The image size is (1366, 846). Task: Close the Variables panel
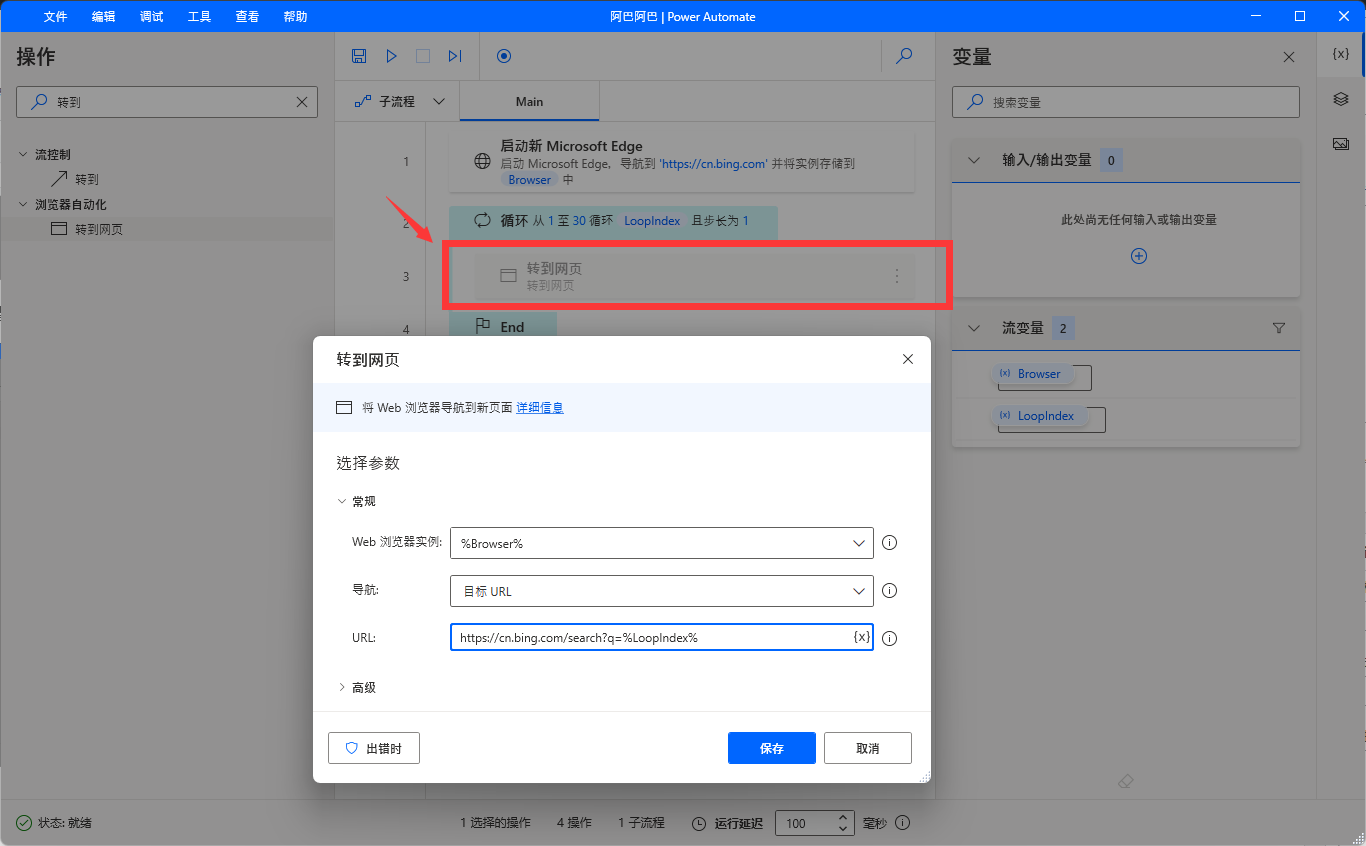pos(1289,57)
